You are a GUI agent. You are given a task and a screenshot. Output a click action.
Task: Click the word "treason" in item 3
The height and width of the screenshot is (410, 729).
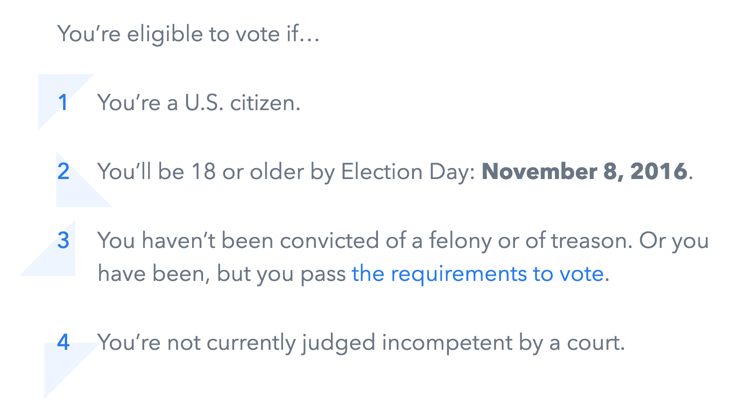tap(574, 241)
